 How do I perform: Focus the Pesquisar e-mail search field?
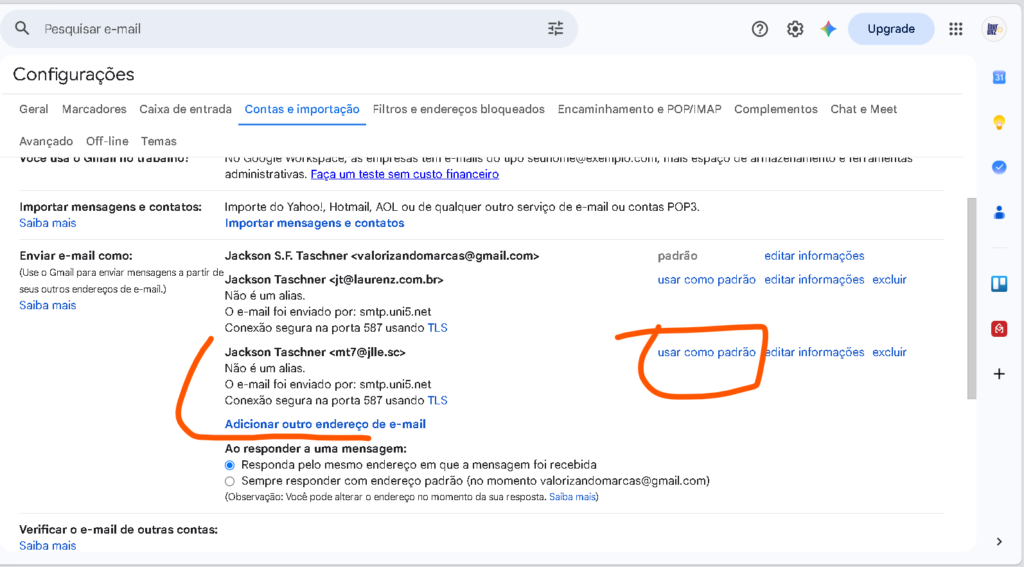coord(287,29)
